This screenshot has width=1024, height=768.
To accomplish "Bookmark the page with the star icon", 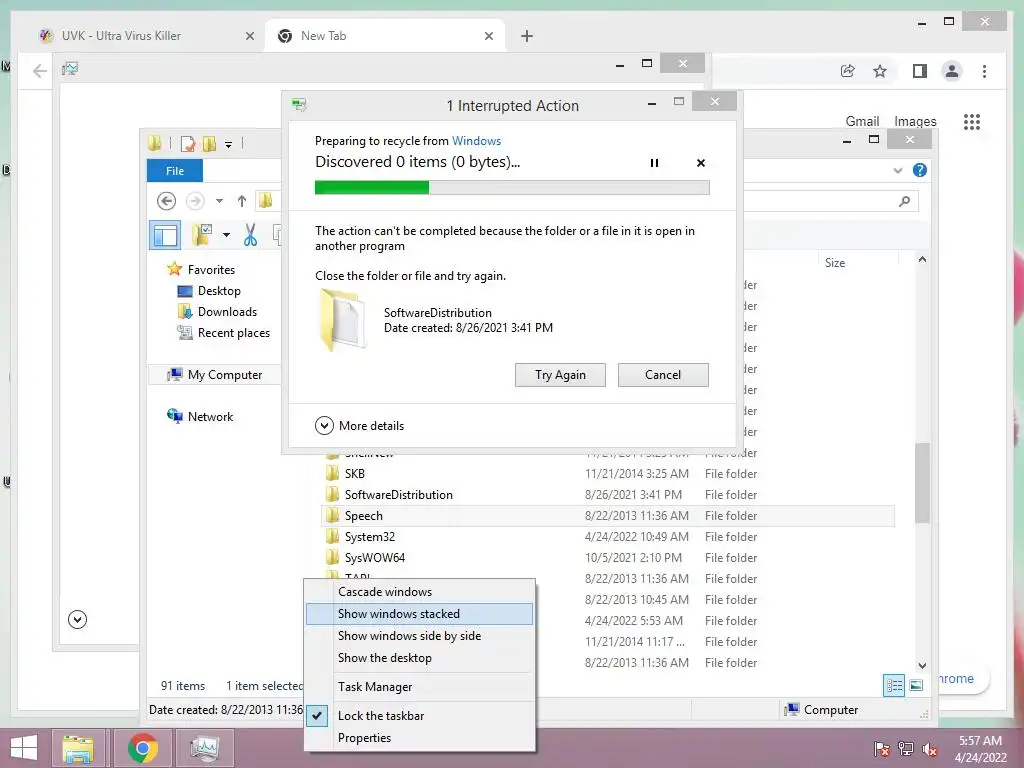I will tap(880, 71).
